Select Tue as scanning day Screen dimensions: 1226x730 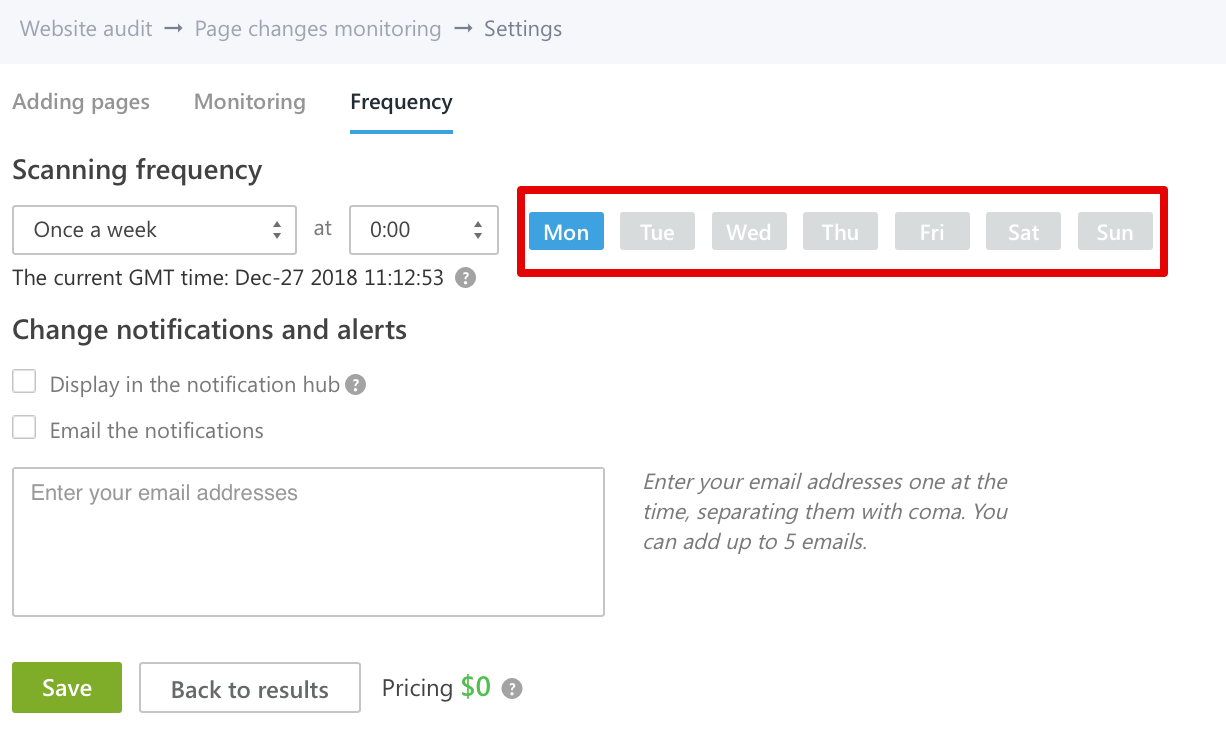(x=657, y=232)
